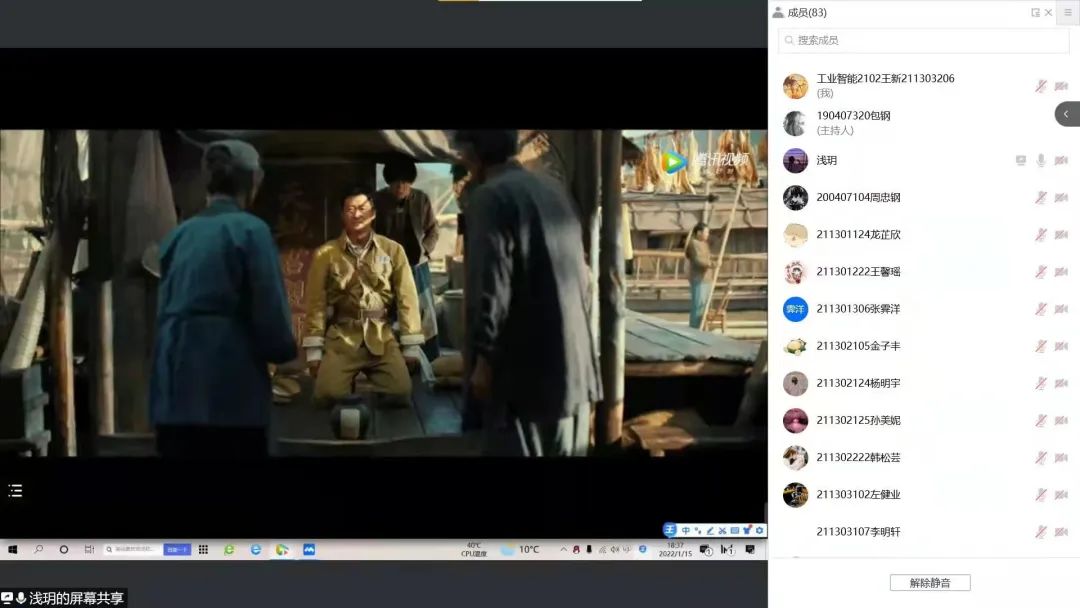Click the screen share icon beside 浅玥
This screenshot has height=608, width=1080.
[1021, 160]
